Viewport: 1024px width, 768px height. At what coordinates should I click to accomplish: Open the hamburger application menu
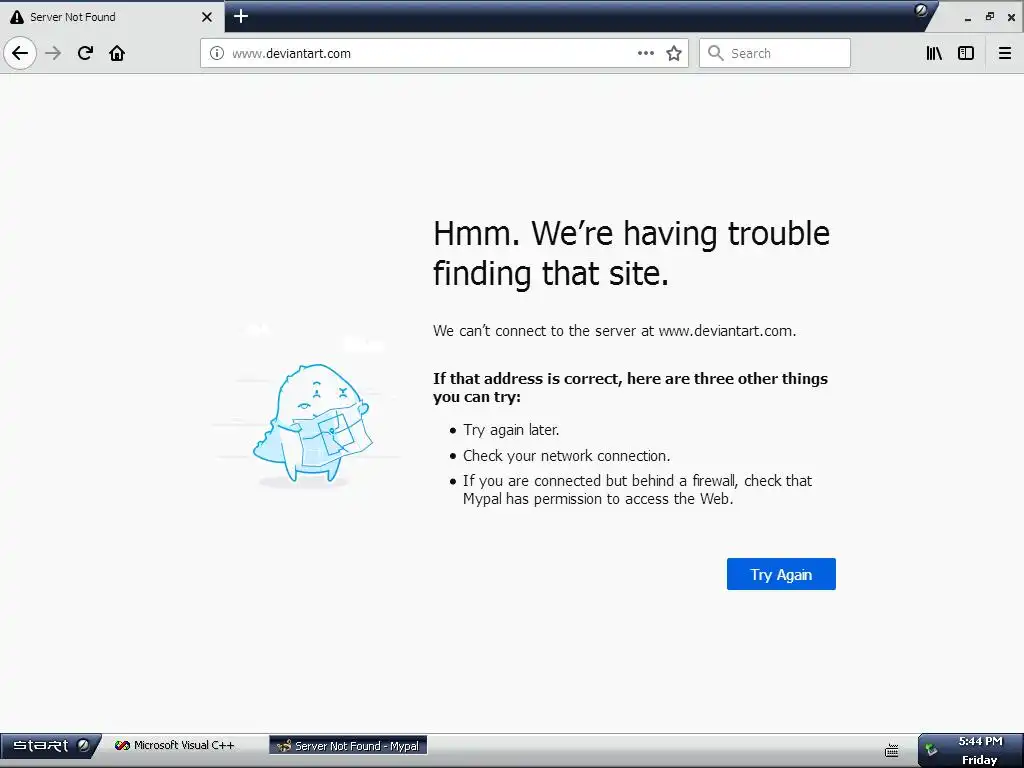(1005, 53)
